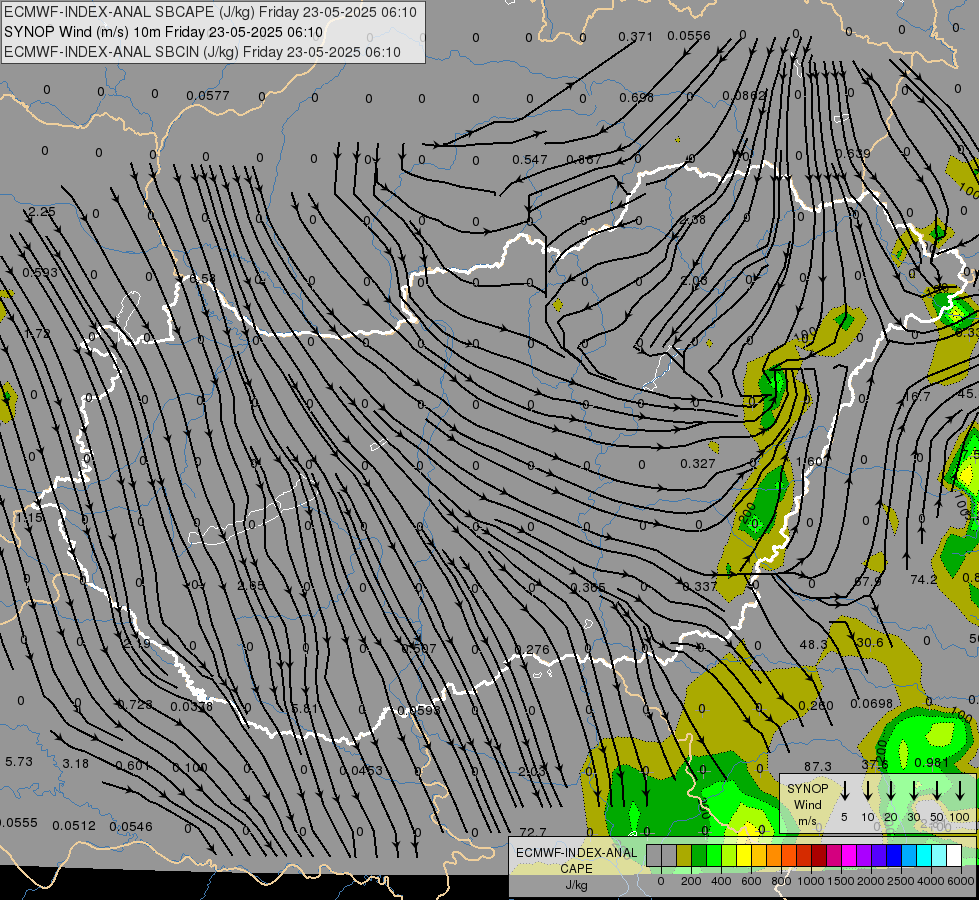
Task: Click the '0.601' value on map
Action: (132, 766)
